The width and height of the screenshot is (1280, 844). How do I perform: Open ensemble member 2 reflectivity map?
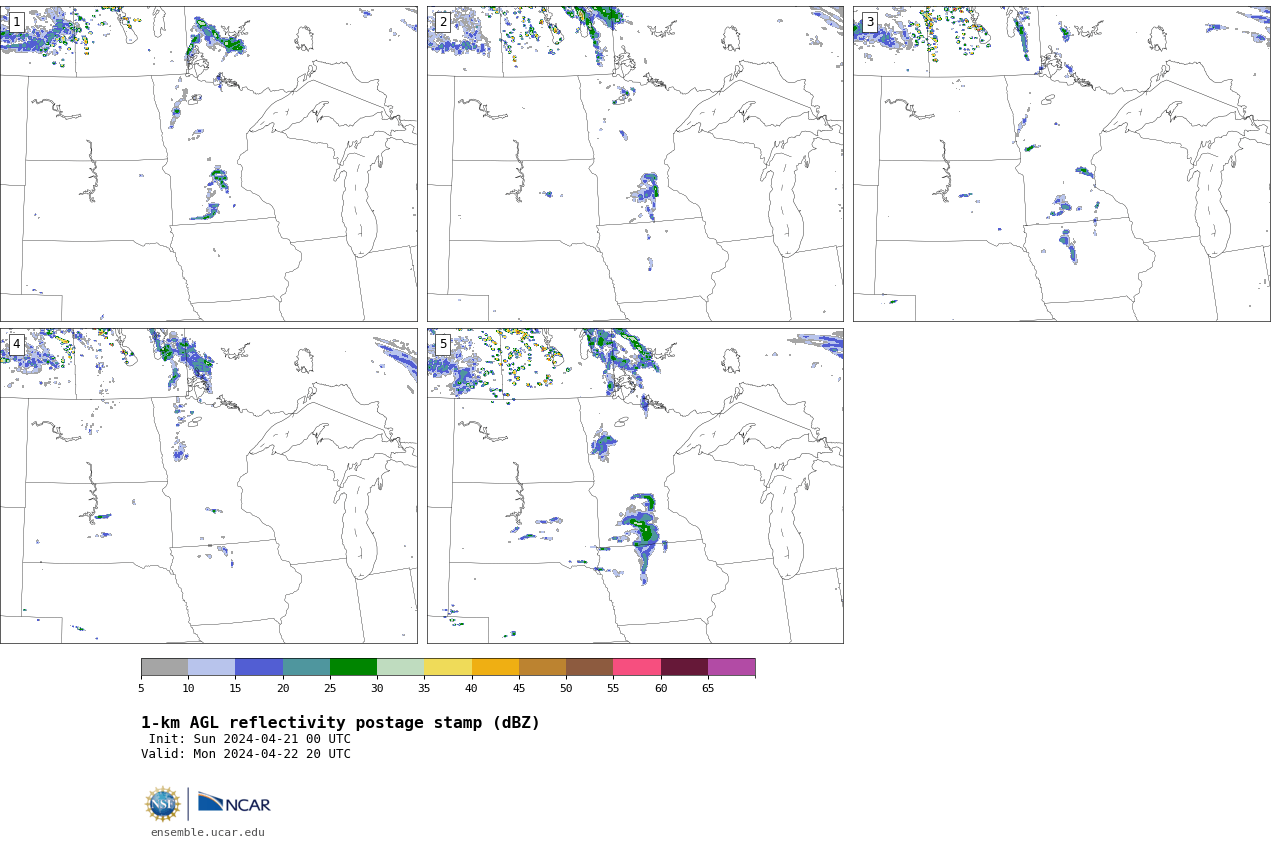(635, 164)
